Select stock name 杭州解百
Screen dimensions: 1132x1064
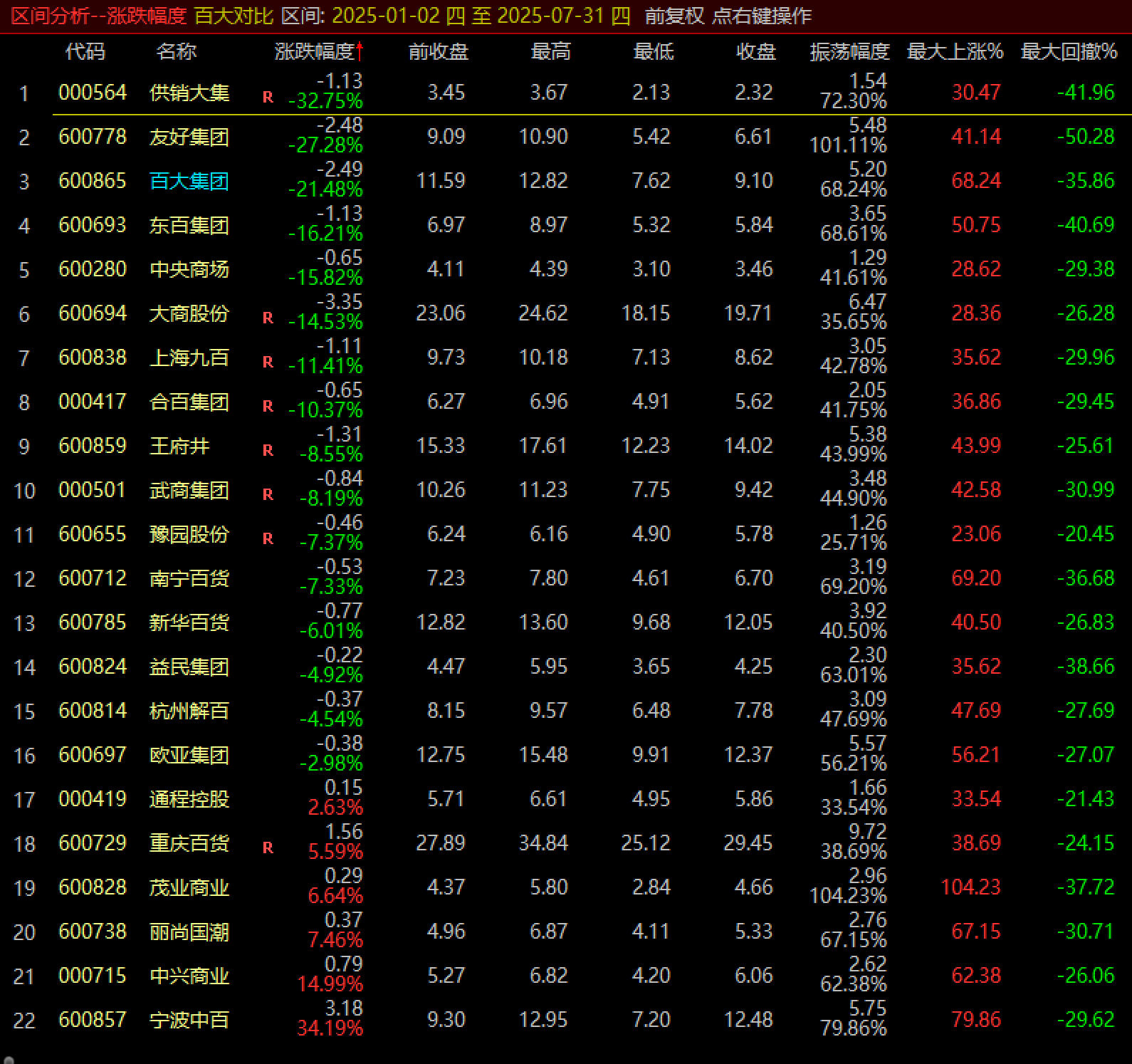(x=189, y=711)
